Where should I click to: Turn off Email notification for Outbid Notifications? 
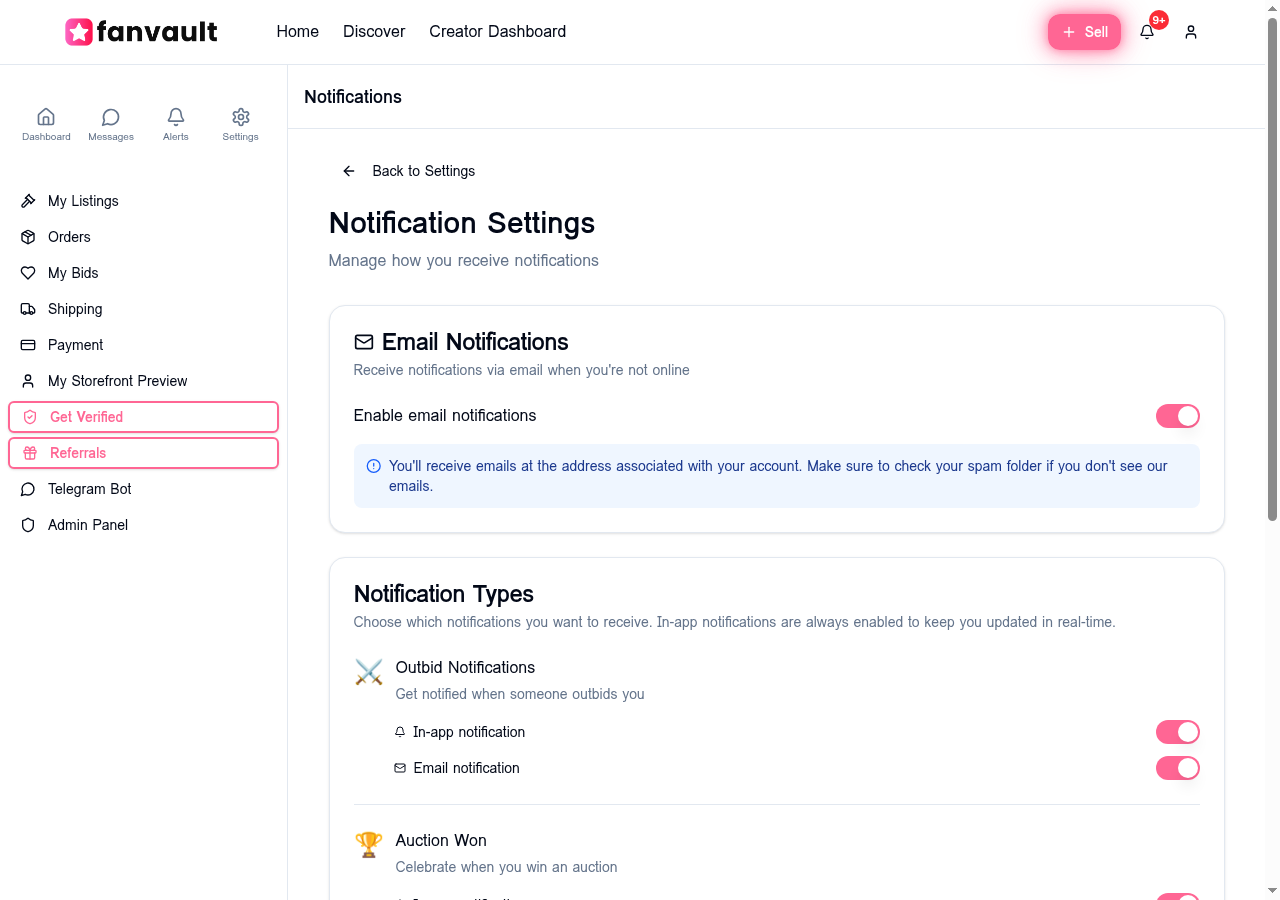click(x=1177, y=768)
